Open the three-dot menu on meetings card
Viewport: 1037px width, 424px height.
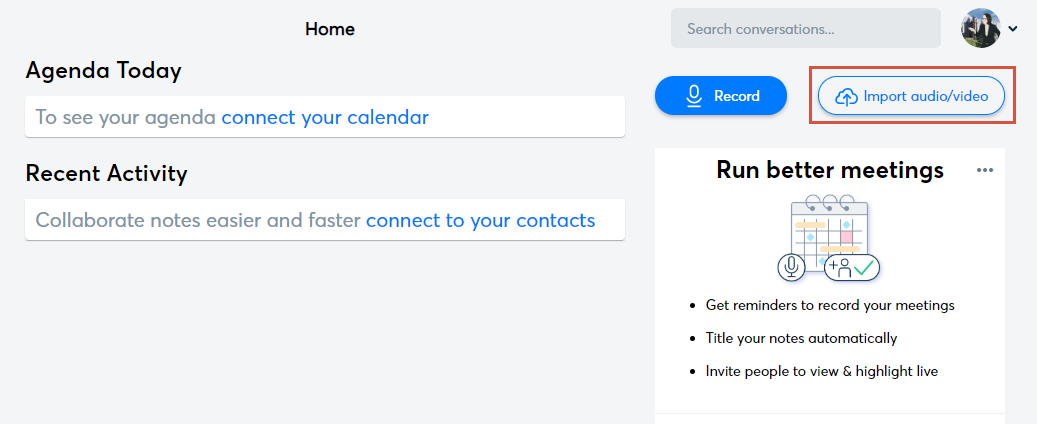tap(985, 170)
